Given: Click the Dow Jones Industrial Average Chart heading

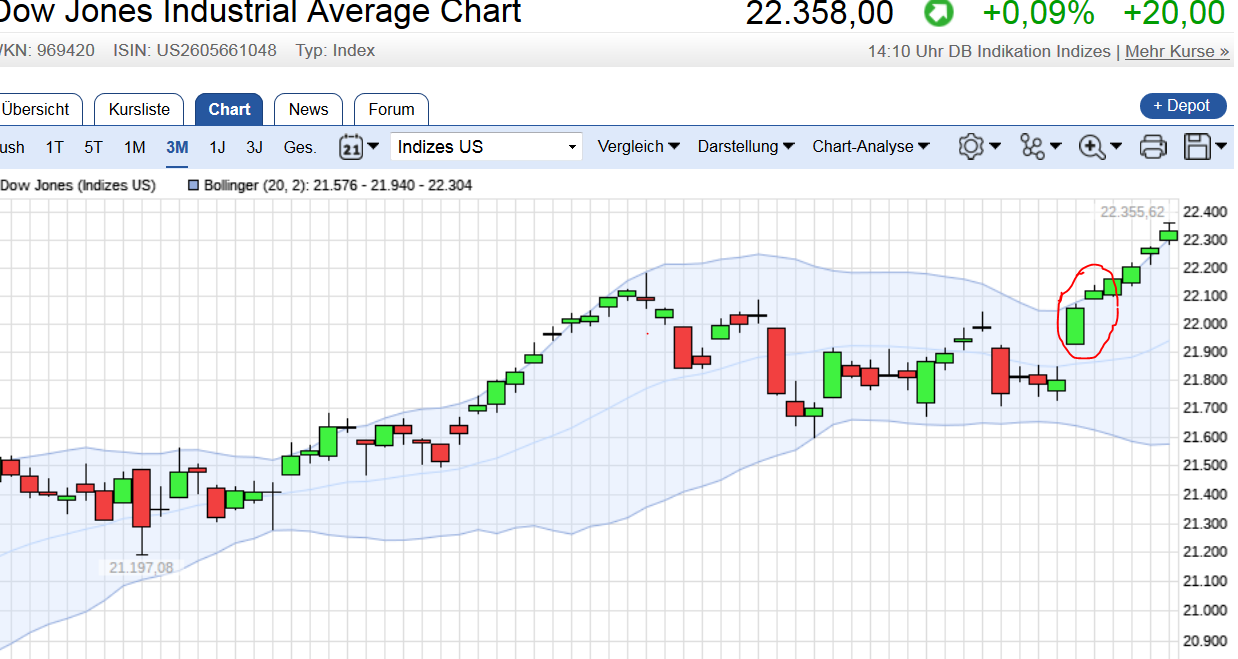Looking at the screenshot, I should pos(260,12).
